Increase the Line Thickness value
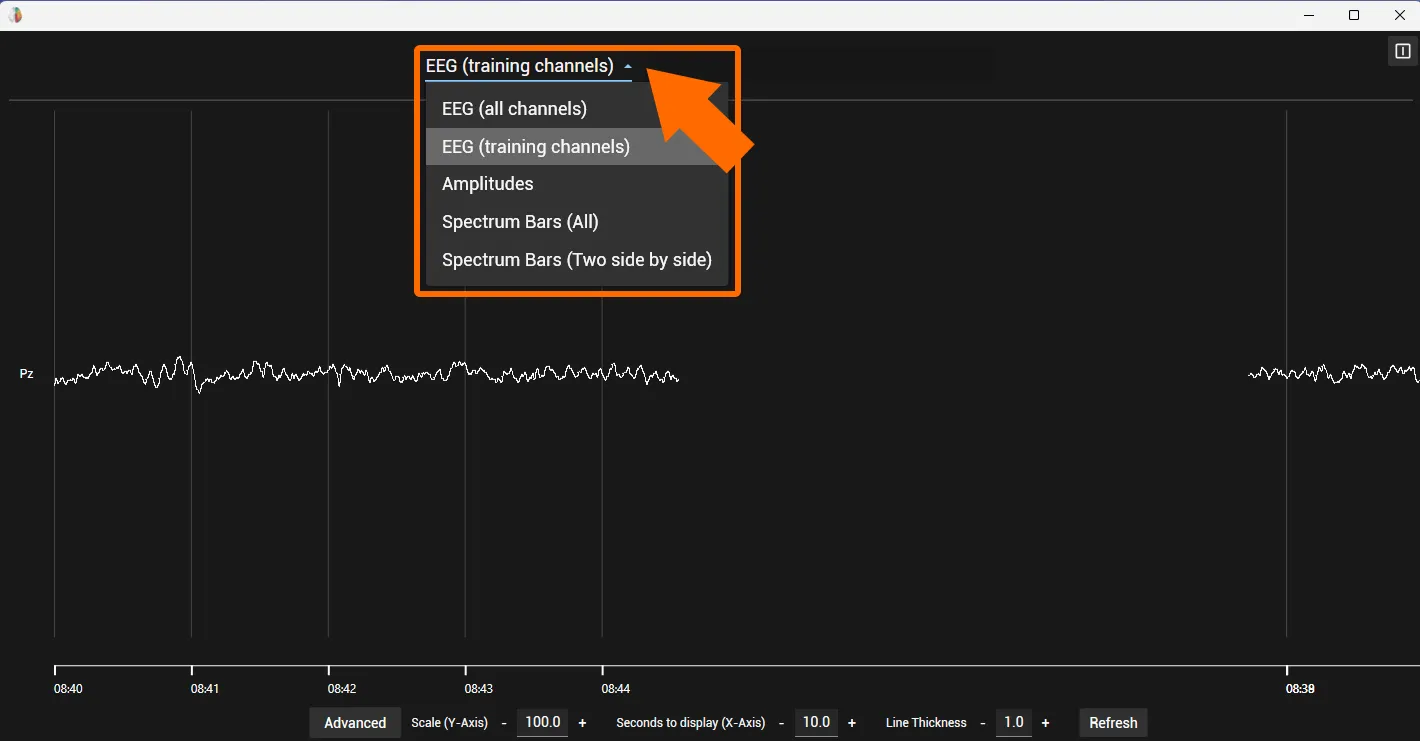Viewport: 1420px width, 741px height. [1045, 723]
